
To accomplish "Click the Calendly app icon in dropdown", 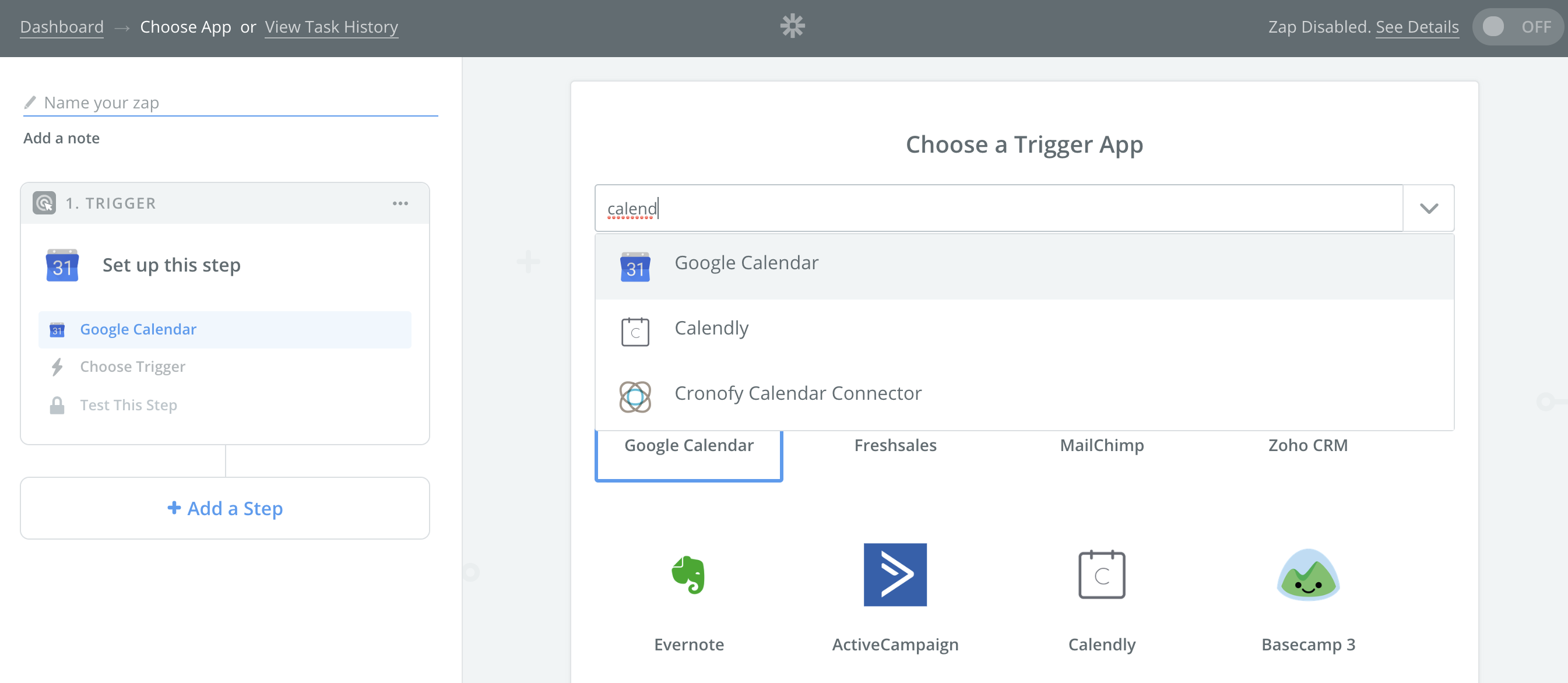I will coord(634,328).
